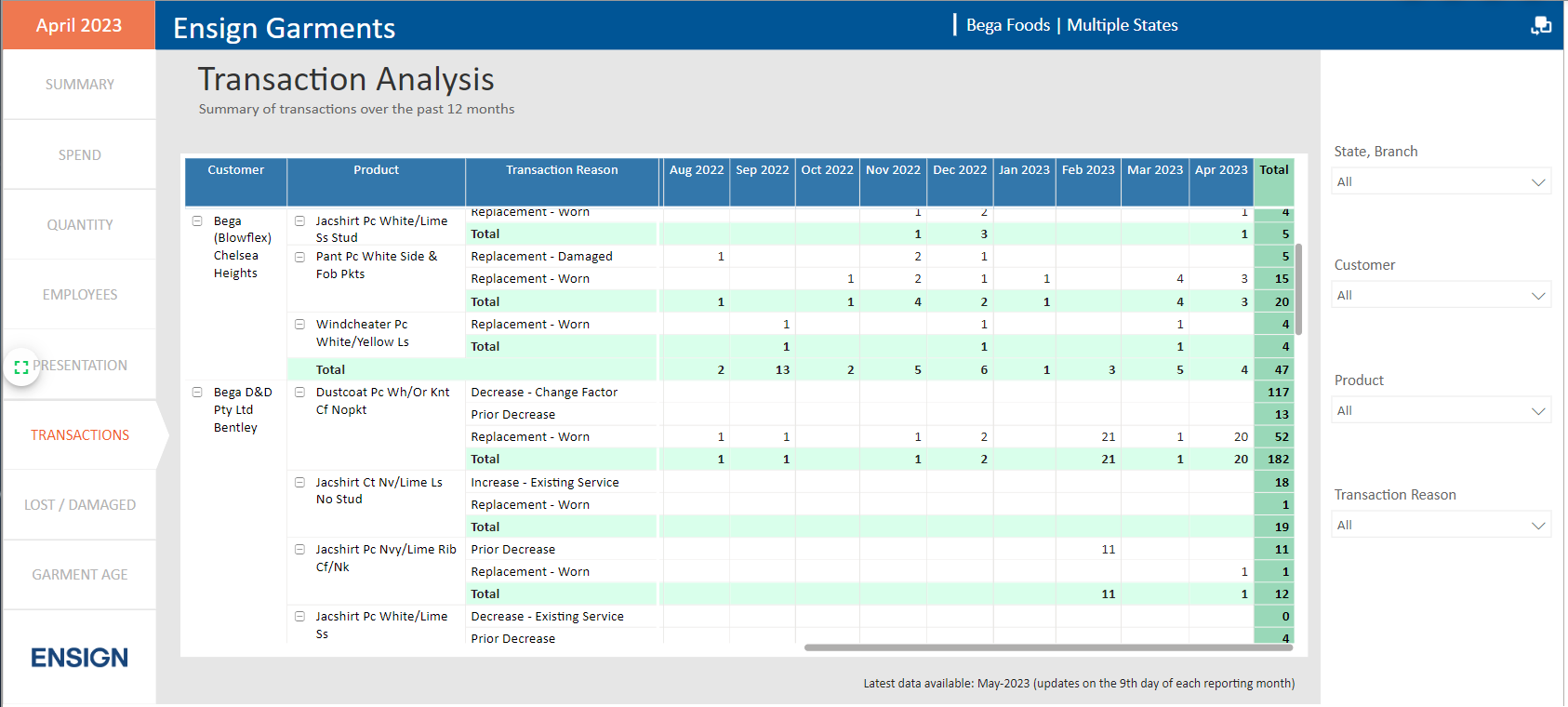Screen dimensions: 1568x707
Task: Sort by the Total column header
Action: (1273, 170)
